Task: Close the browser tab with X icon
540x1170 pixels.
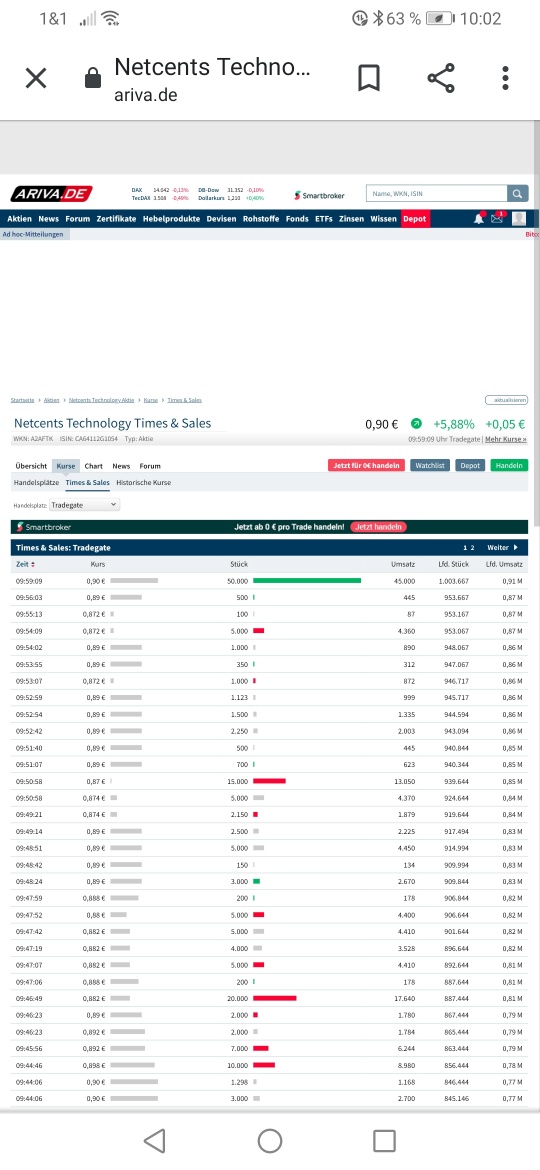Action: pos(36,78)
